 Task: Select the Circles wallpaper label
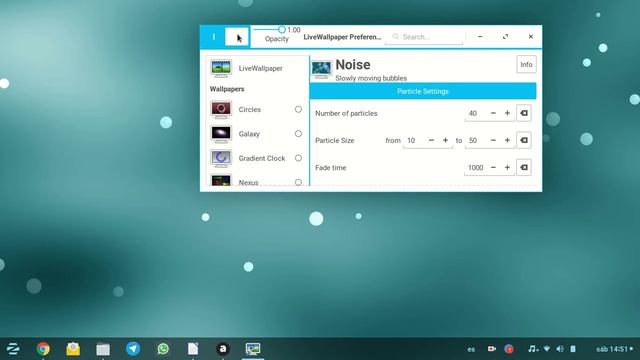[249, 109]
